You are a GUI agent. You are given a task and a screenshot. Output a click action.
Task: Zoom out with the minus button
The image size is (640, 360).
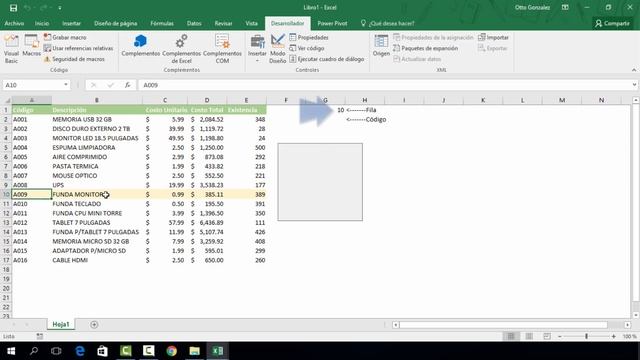click(x=560, y=336)
